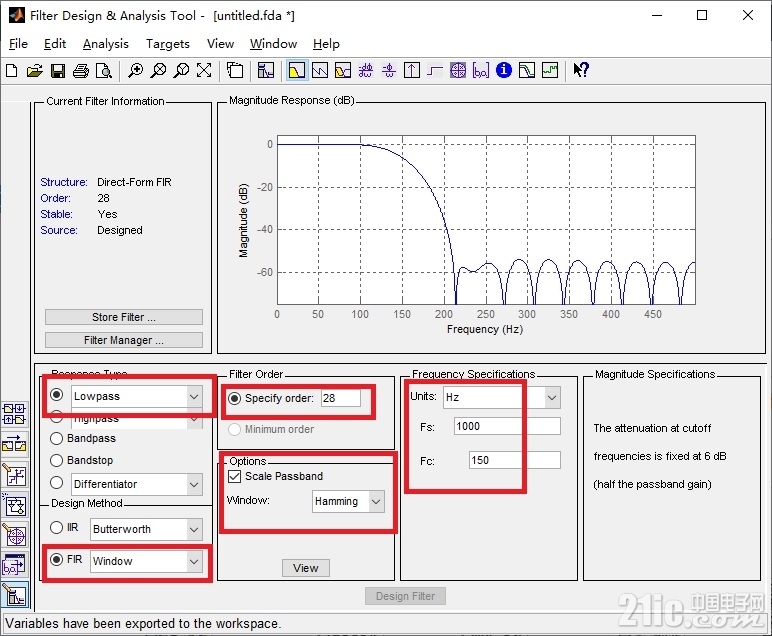Expand the Differentiator type dropdown

[x=194, y=484]
